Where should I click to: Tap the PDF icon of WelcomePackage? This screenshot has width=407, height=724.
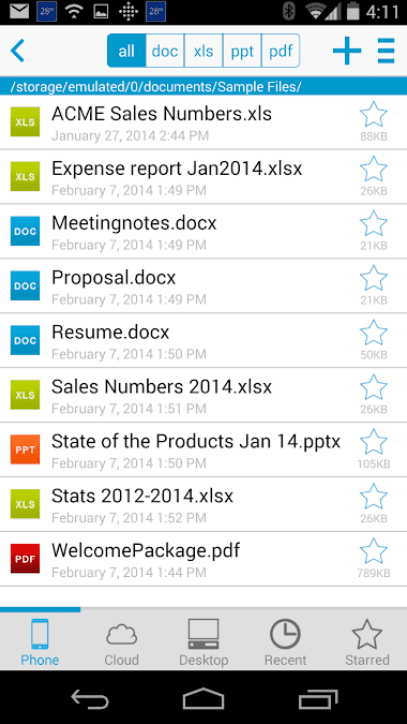tap(25, 559)
